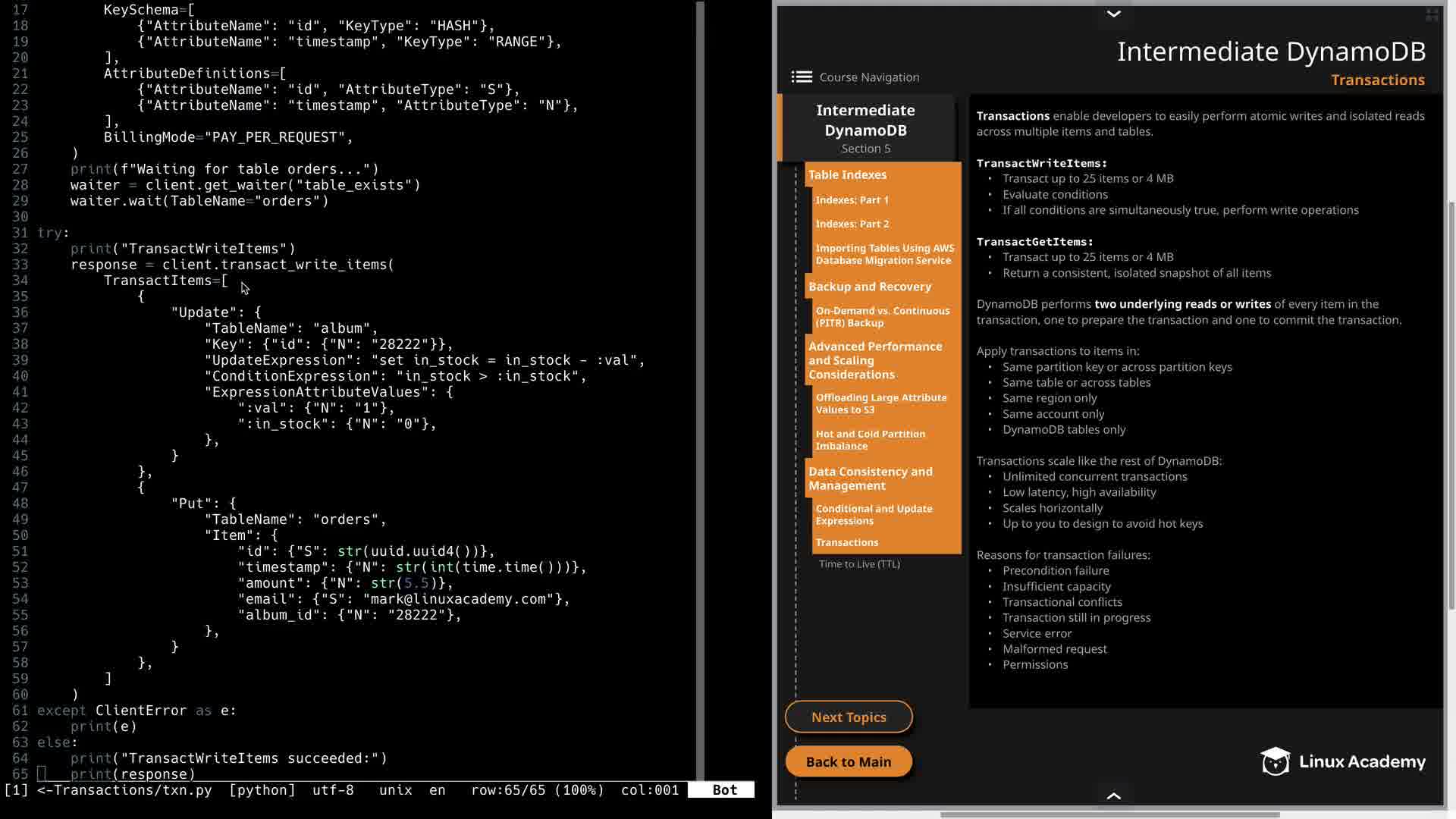
Task: Open the Next Topics button
Action: click(x=849, y=717)
